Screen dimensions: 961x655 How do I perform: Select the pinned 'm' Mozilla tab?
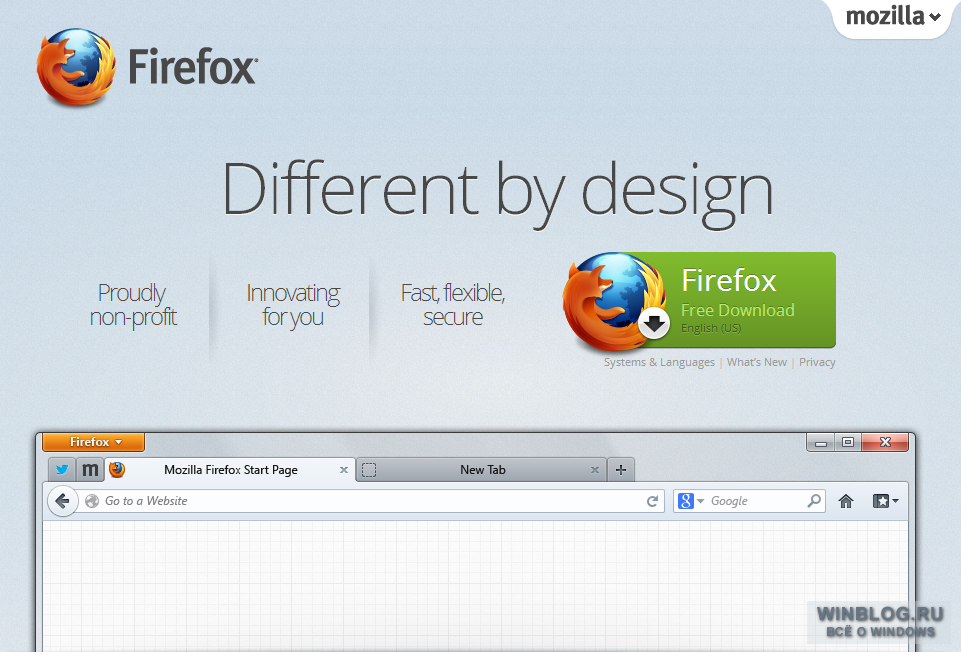click(x=90, y=470)
